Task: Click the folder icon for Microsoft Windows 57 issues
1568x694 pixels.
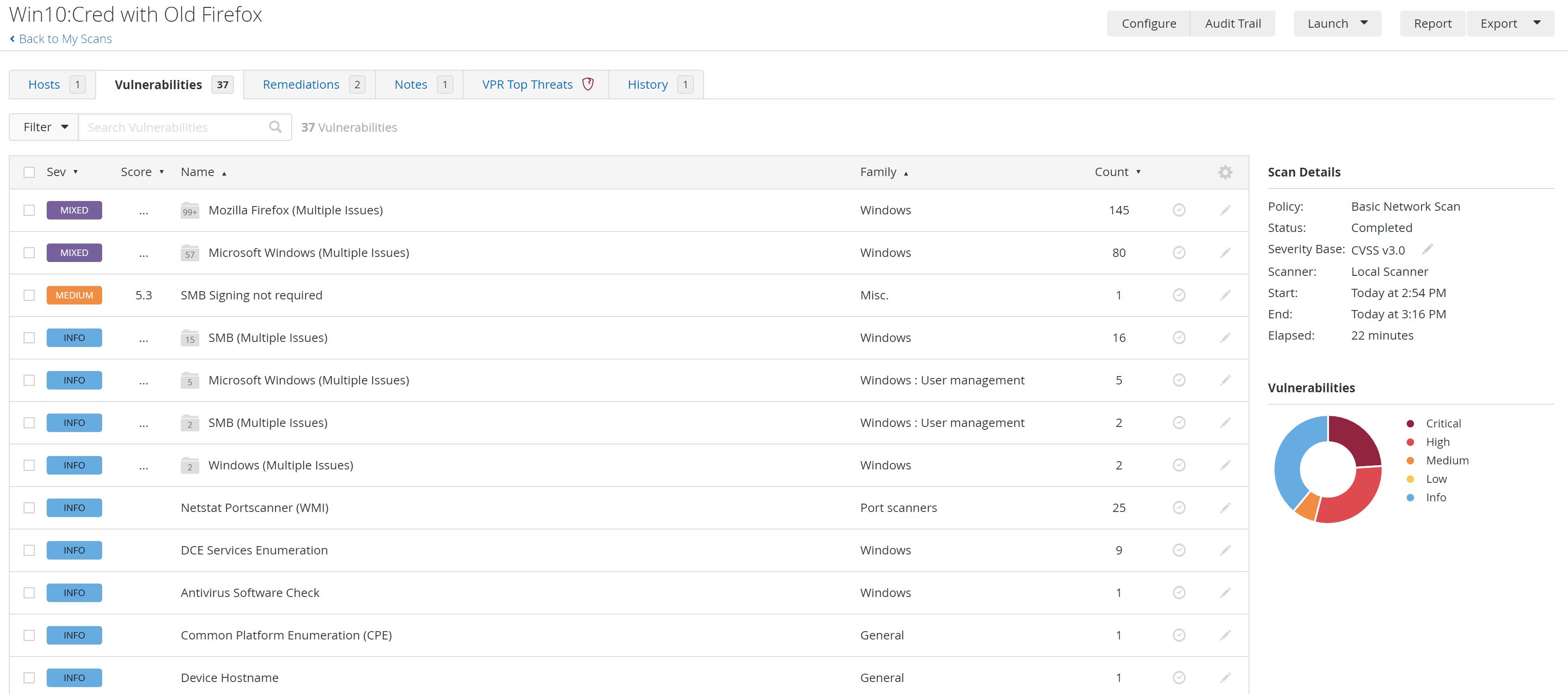Action: pos(190,253)
